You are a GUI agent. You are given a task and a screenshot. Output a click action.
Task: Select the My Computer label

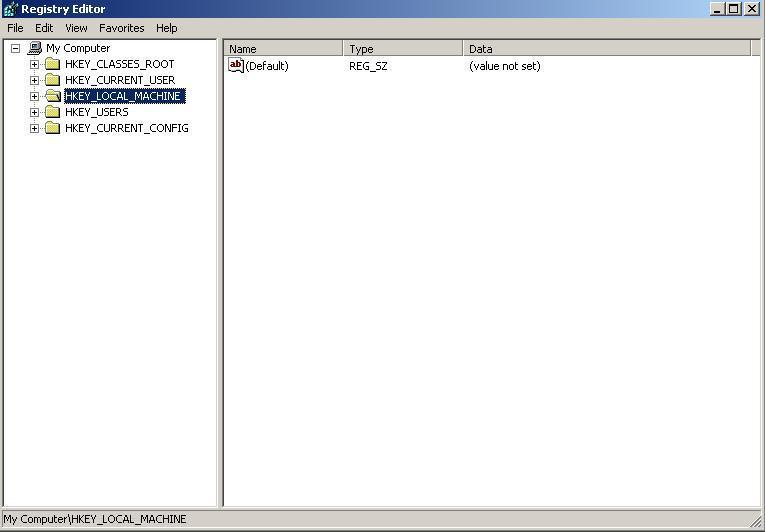pyautogui.click(x=78, y=48)
